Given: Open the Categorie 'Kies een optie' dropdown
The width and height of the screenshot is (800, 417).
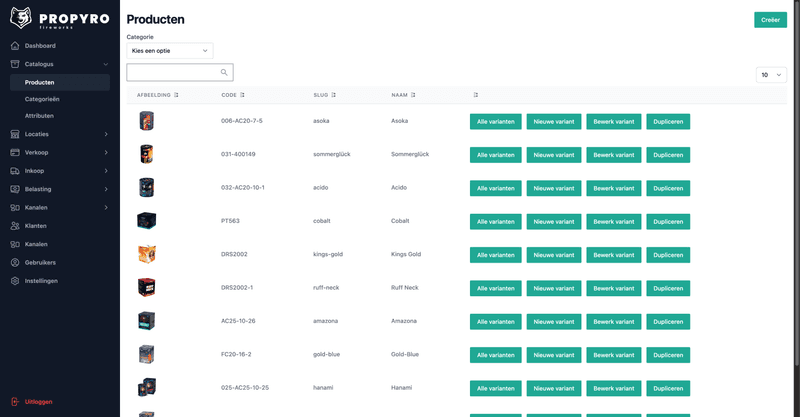Looking at the screenshot, I should 169,50.
